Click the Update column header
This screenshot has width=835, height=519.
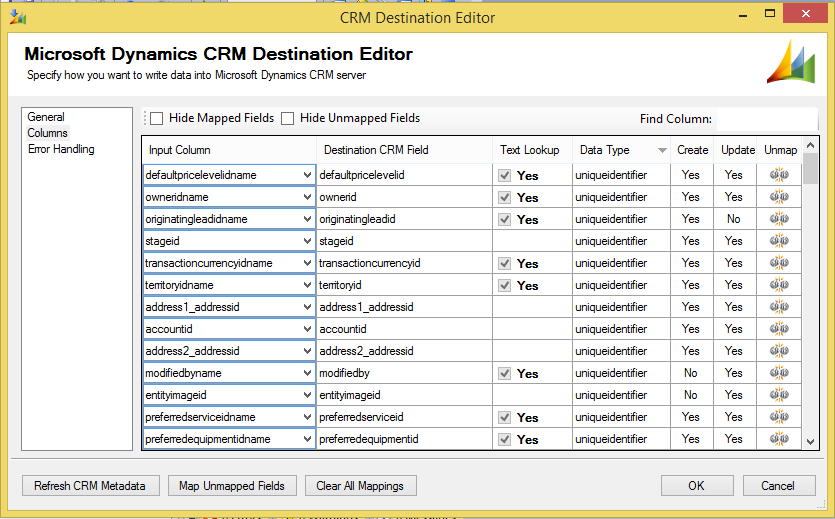(x=735, y=150)
